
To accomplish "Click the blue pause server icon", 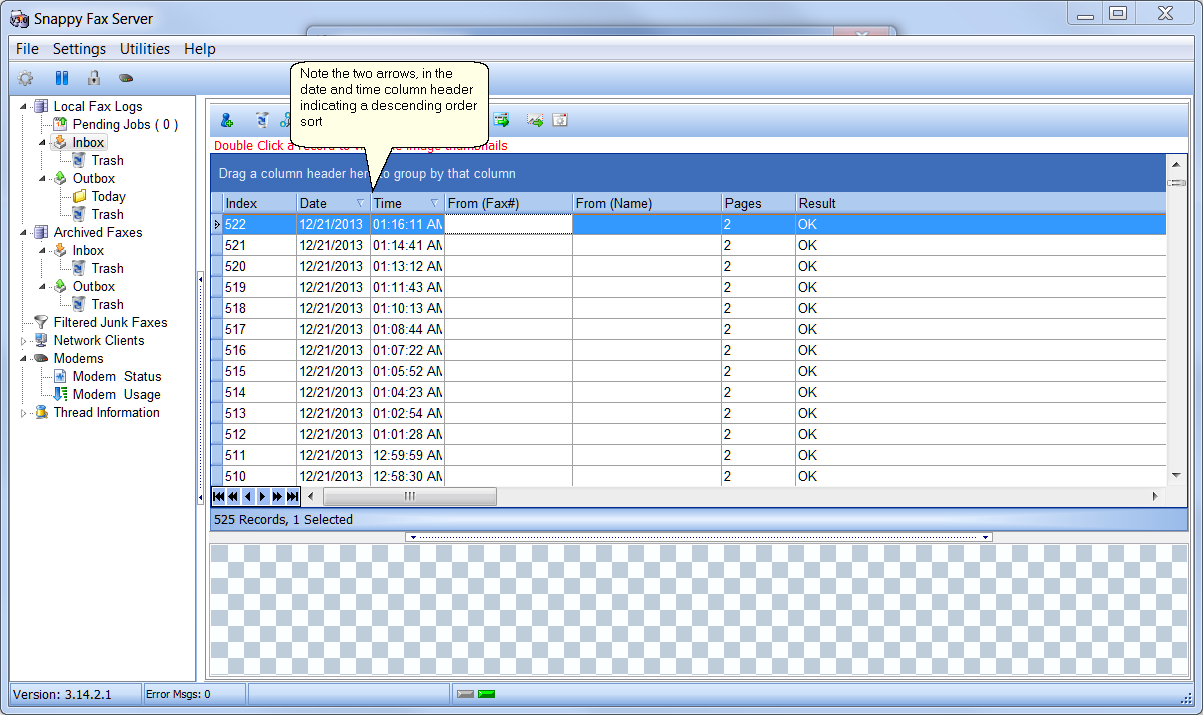I will point(61,78).
